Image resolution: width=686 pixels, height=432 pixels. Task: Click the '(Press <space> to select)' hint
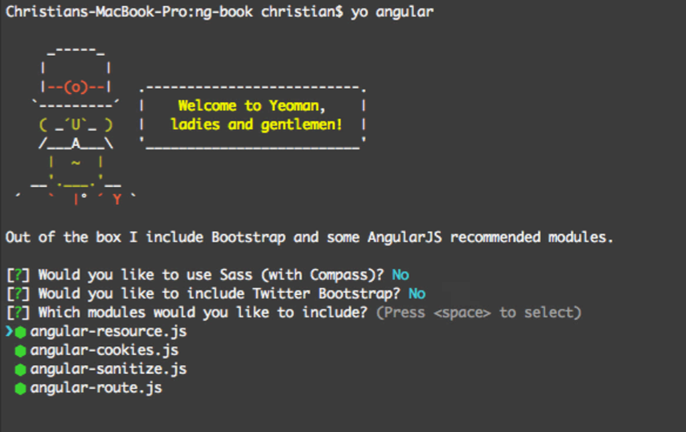pyautogui.click(x=479, y=313)
